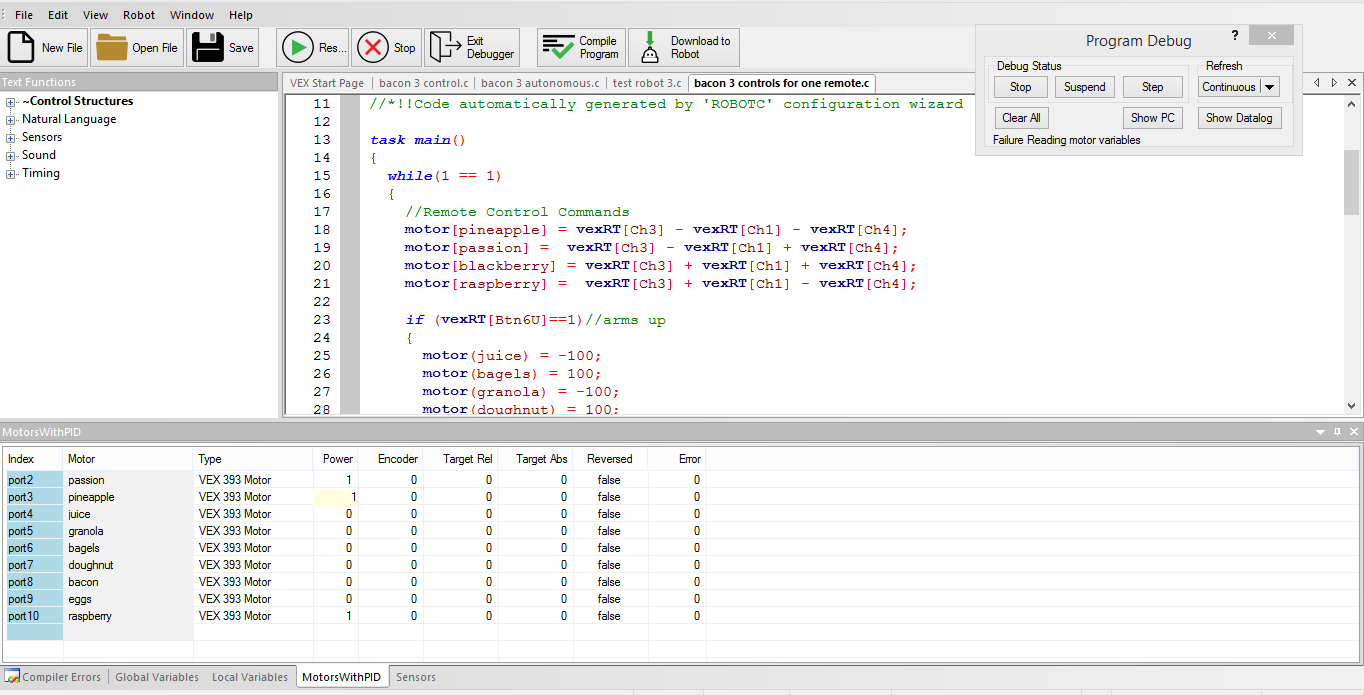This screenshot has height=695, width=1364.
Task: Click the Compile Program toolbar button
Action: [x=581, y=47]
